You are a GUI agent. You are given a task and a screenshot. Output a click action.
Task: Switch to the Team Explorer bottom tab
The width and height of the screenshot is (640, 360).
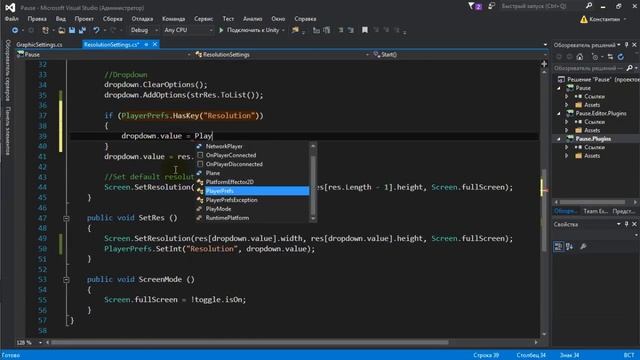click(596, 211)
